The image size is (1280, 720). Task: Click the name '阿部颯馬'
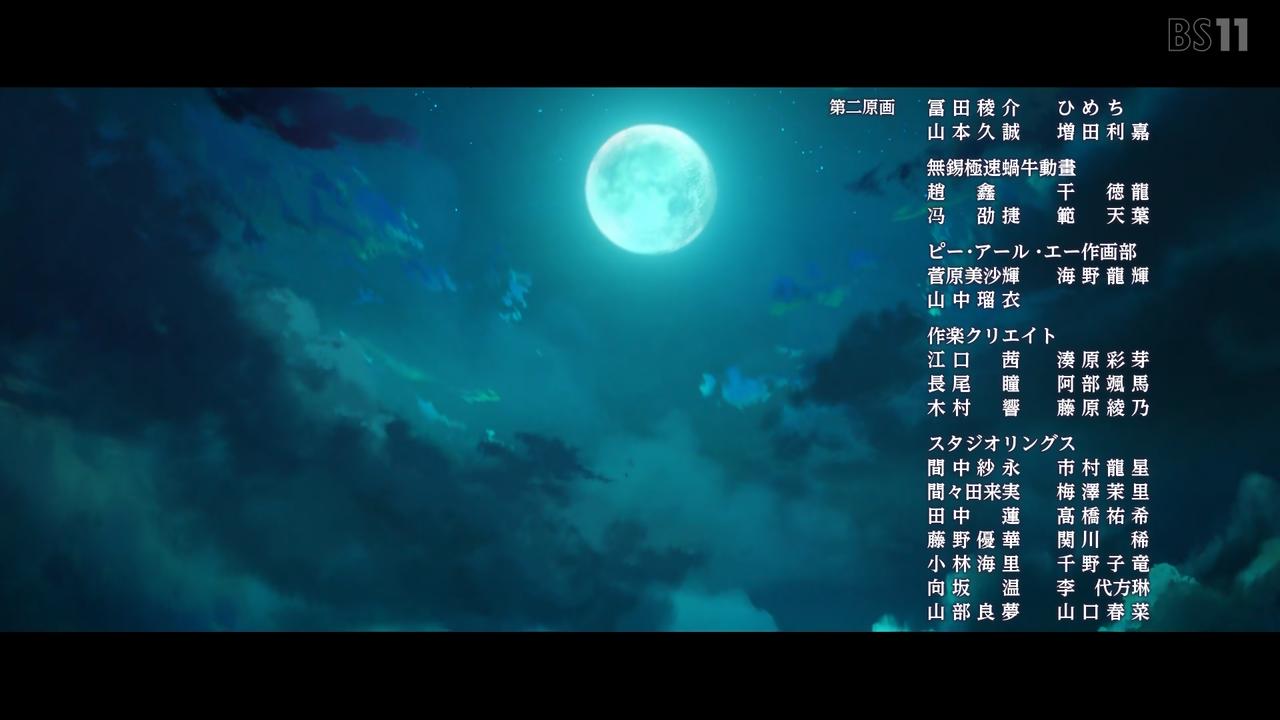click(x=1103, y=384)
